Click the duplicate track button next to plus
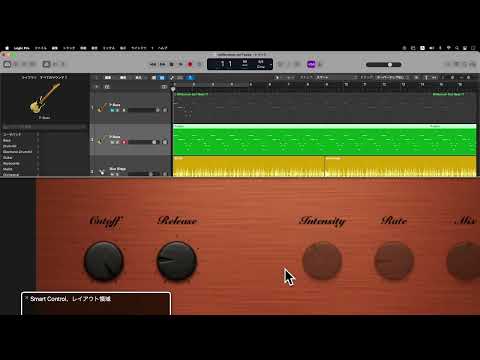This screenshot has width=480, height=360. point(107,87)
